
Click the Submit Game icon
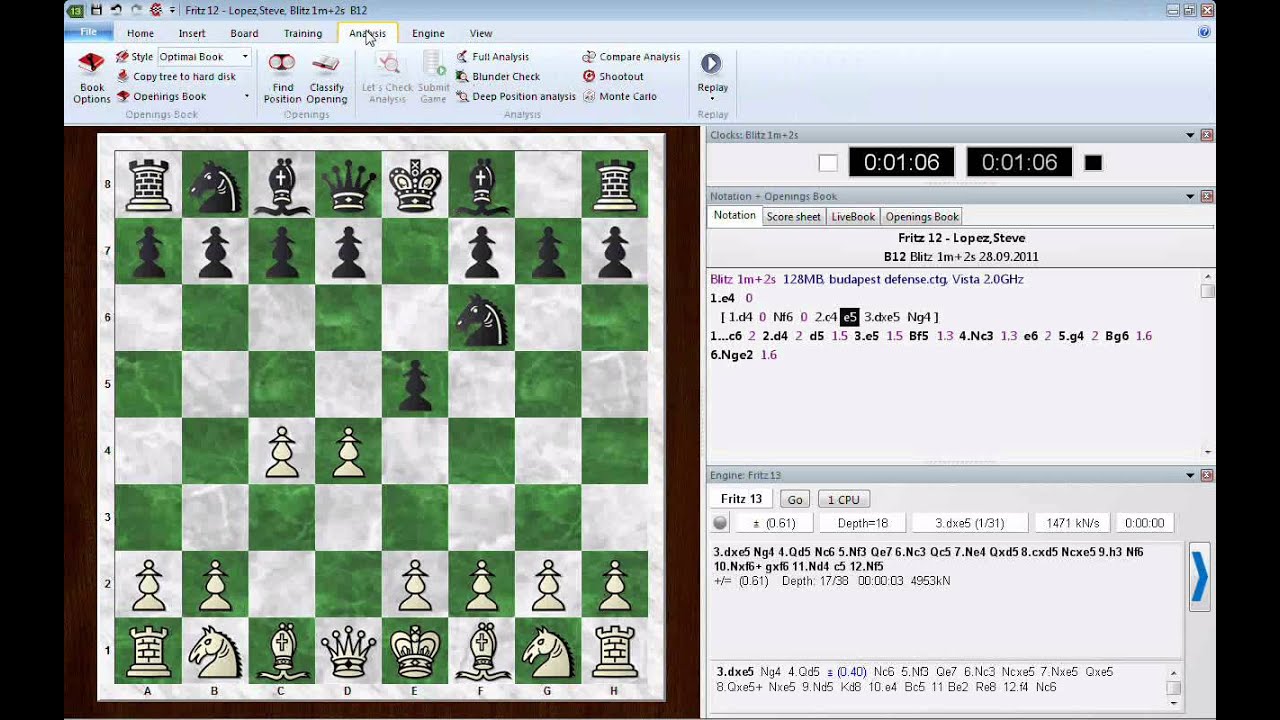[434, 64]
